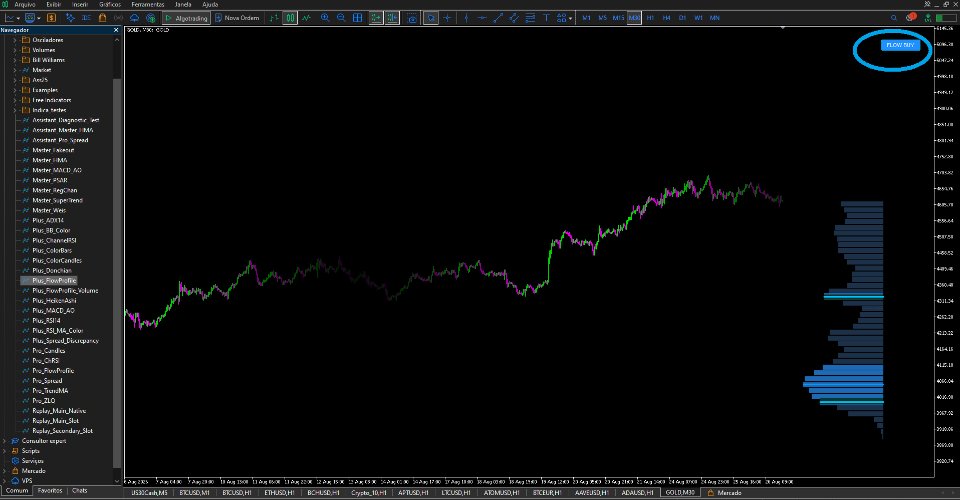Click the screenshot camera icon

413,18
